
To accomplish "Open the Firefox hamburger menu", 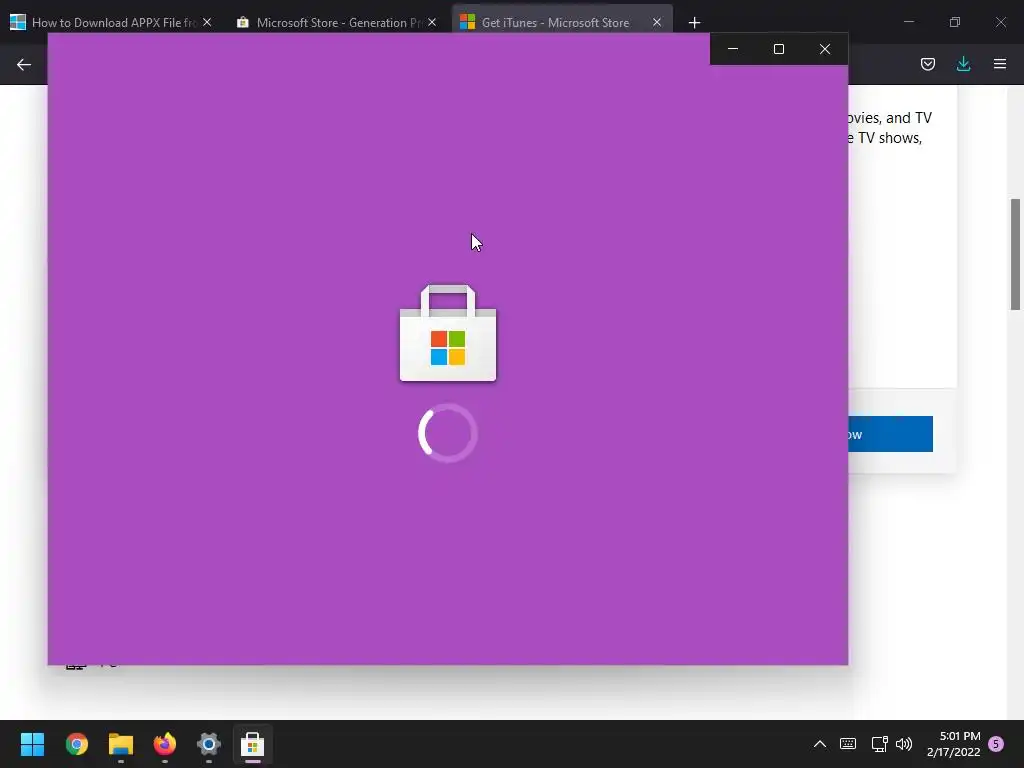I will [x=1000, y=64].
